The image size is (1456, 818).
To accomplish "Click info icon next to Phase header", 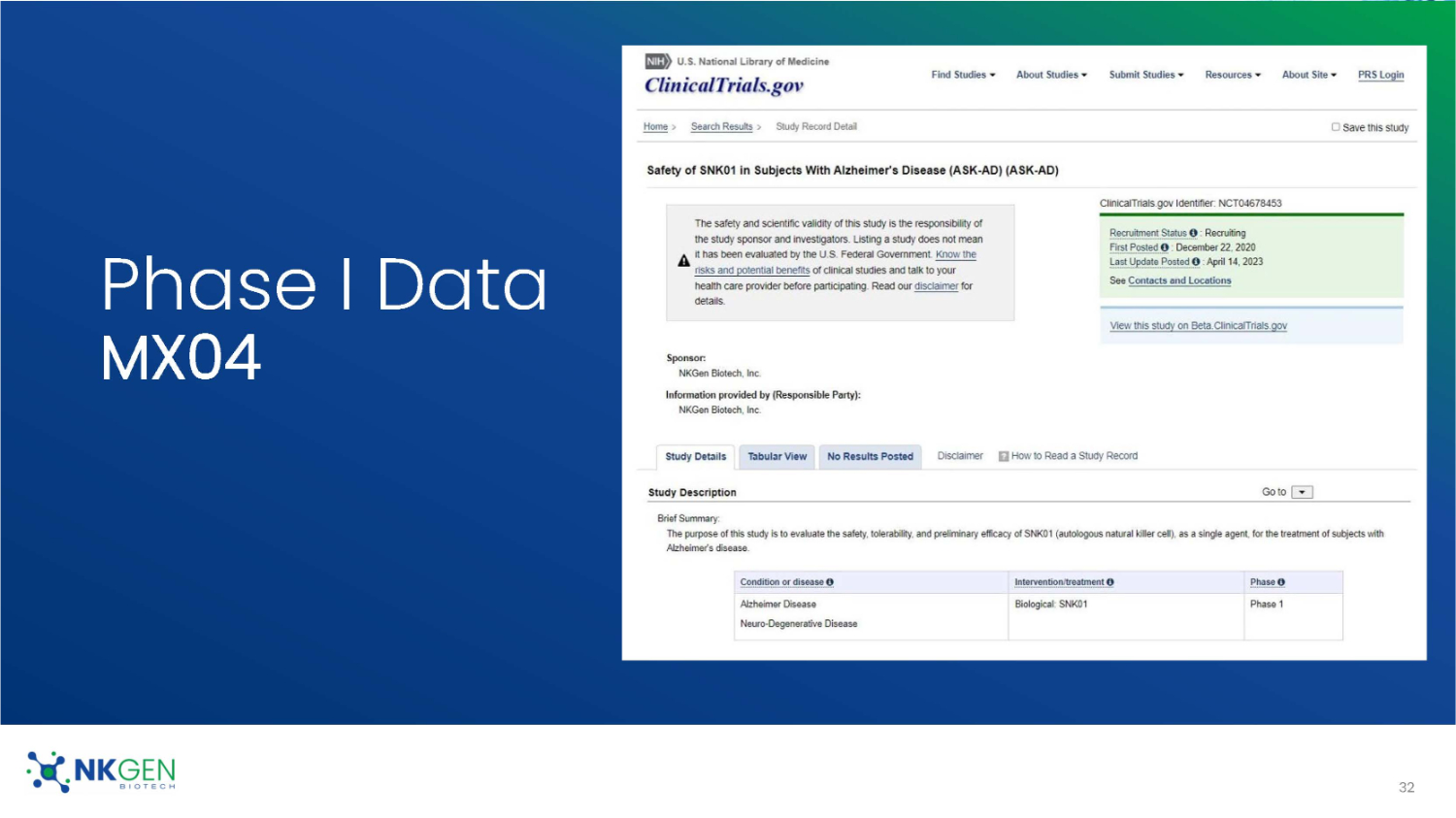I will tap(1281, 582).
